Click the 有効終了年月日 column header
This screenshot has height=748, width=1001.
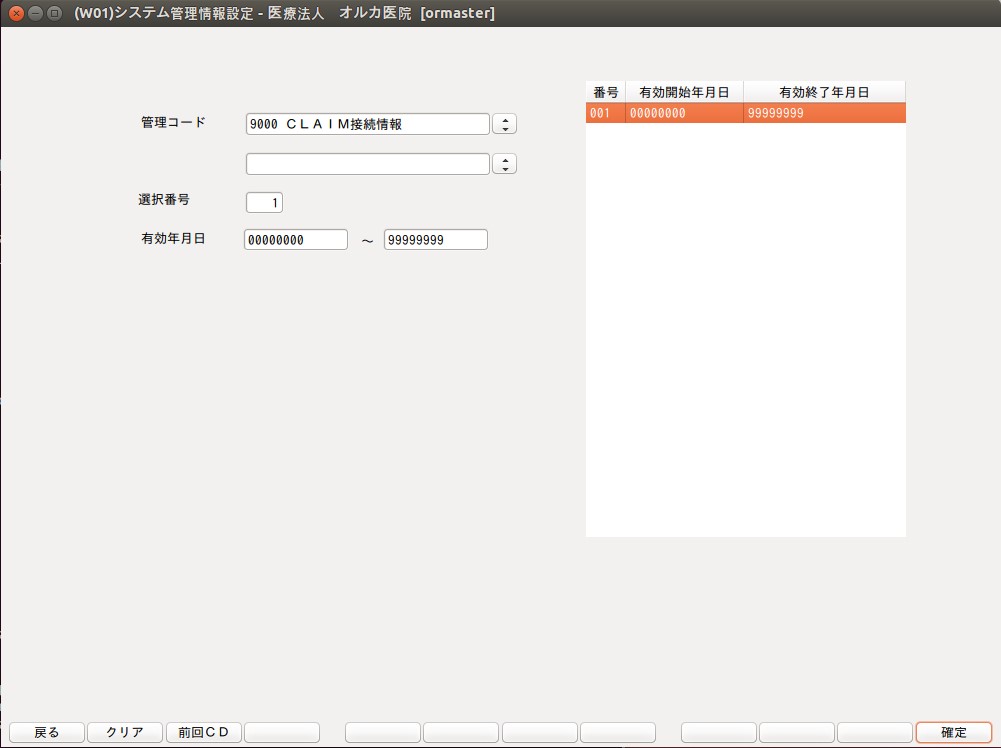click(824, 92)
